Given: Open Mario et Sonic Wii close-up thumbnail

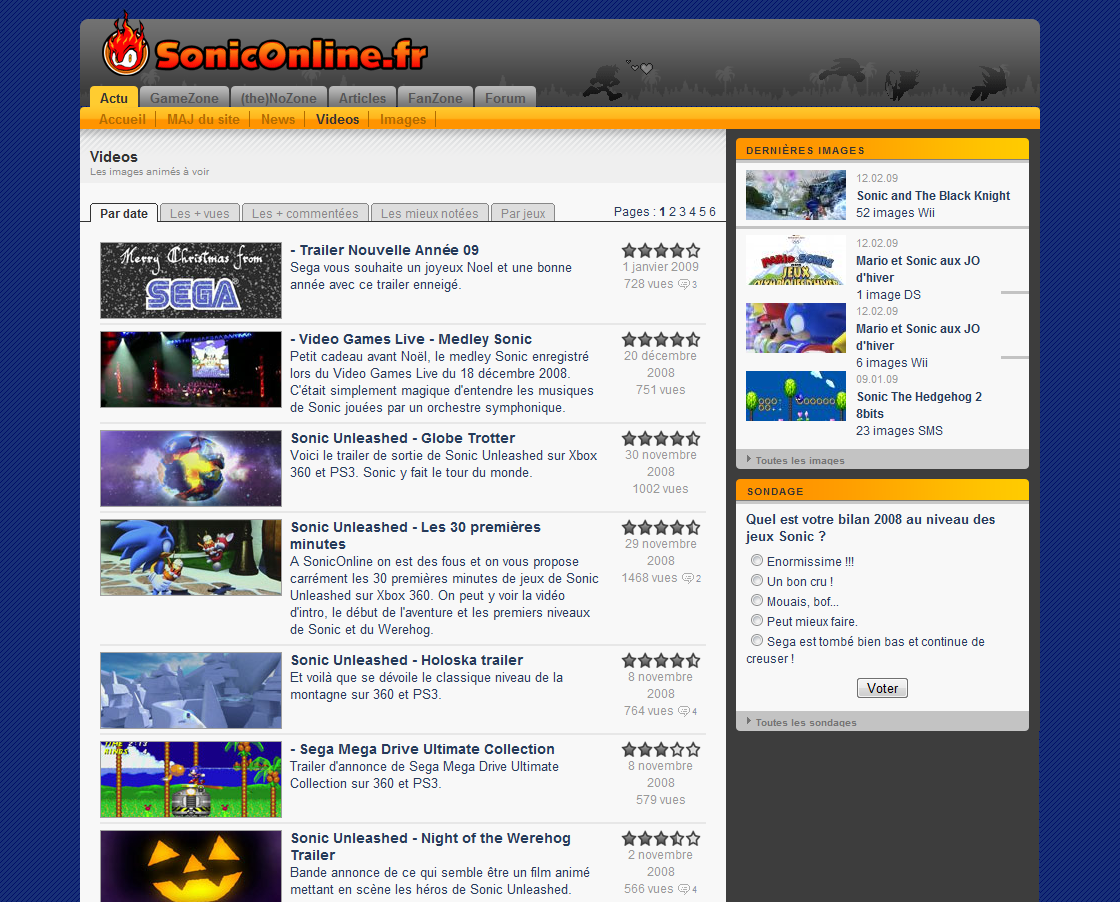Looking at the screenshot, I should [796, 328].
